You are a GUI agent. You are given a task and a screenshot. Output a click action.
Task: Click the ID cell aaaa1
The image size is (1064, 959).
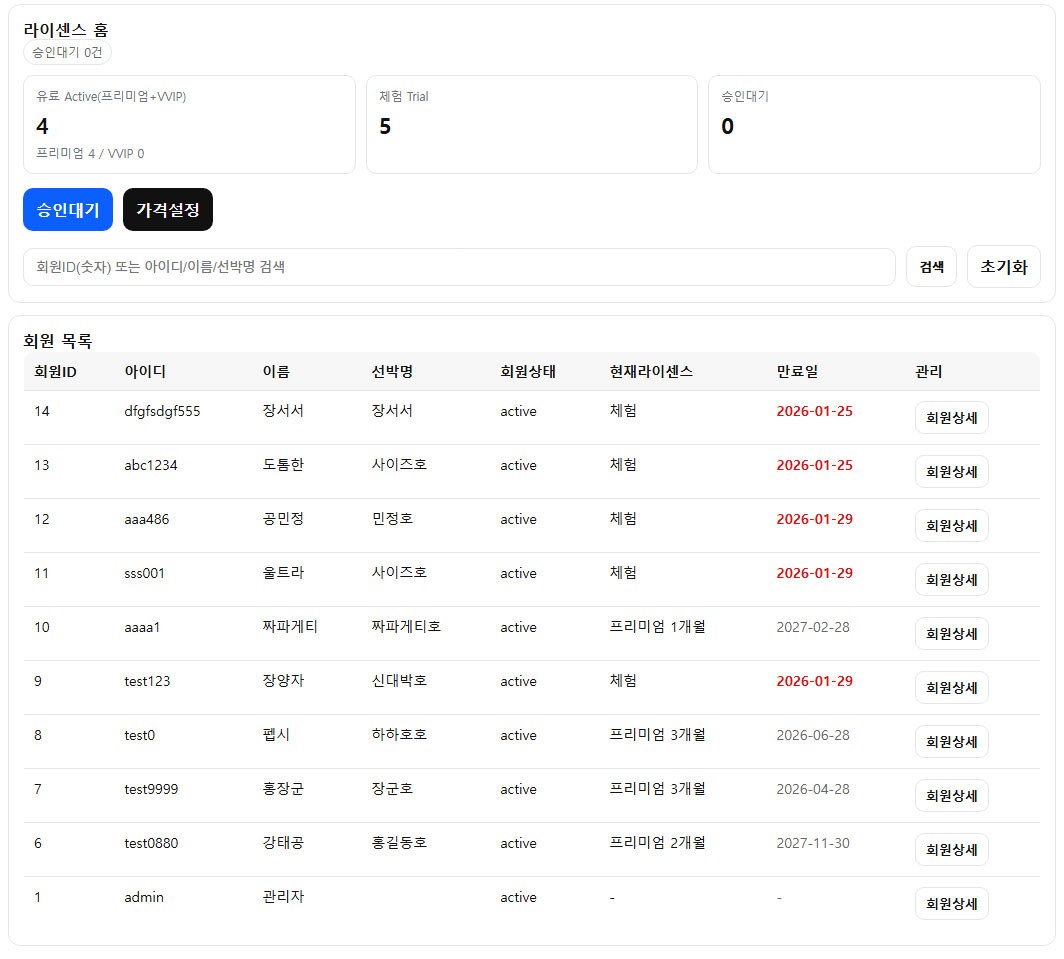pos(142,627)
